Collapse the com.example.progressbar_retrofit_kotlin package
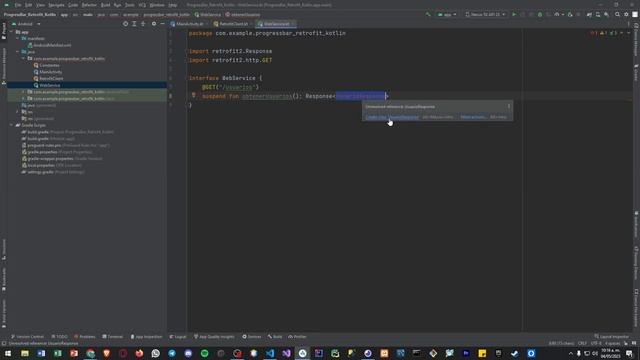The width and height of the screenshot is (640, 360). coord(23,58)
